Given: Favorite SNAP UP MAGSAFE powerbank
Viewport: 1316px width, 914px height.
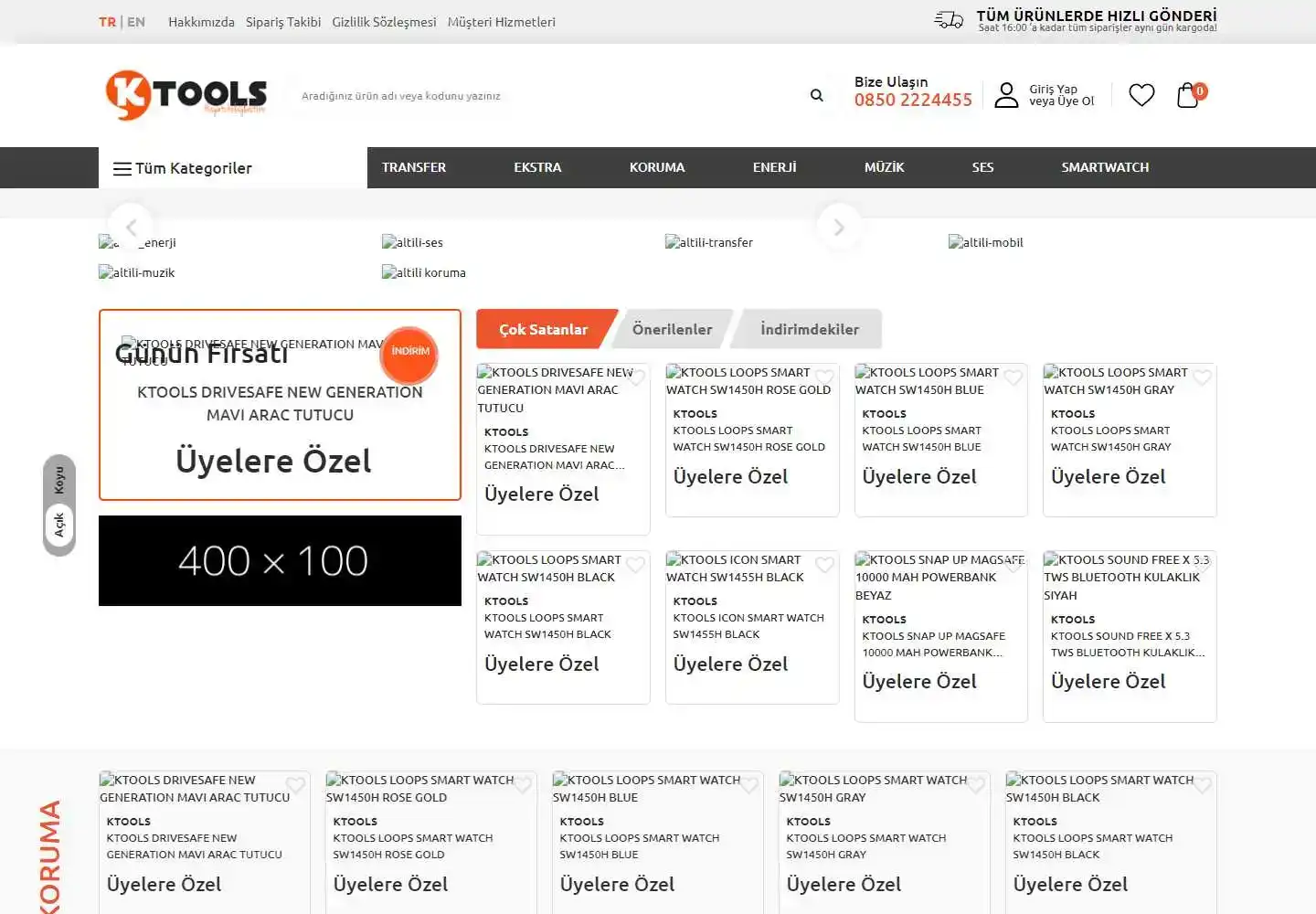Looking at the screenshot, I should [1014, 565].
